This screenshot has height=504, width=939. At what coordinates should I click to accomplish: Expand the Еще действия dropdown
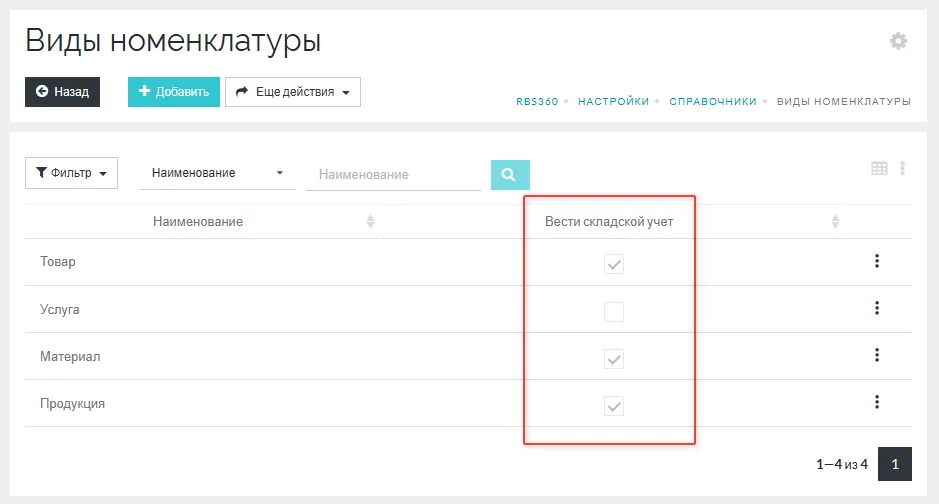pos(292,92)
